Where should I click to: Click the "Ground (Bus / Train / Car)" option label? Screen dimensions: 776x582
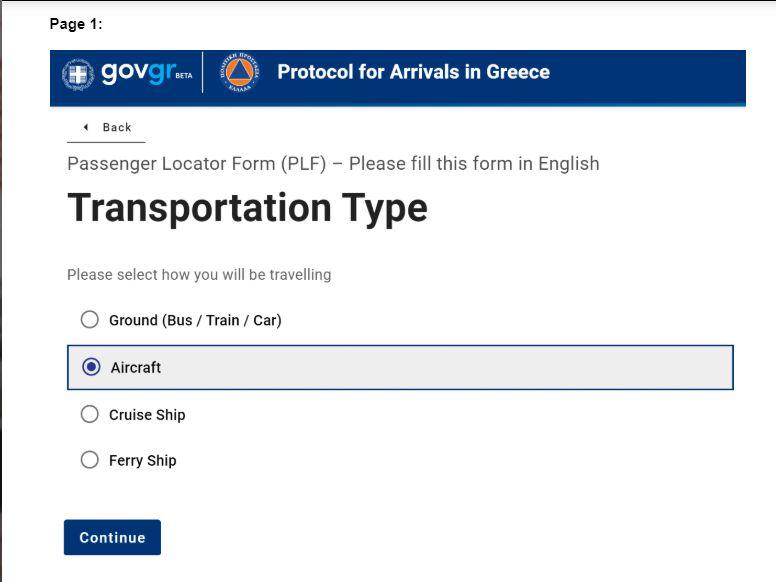pyautogui.click(x=195, y=320)
